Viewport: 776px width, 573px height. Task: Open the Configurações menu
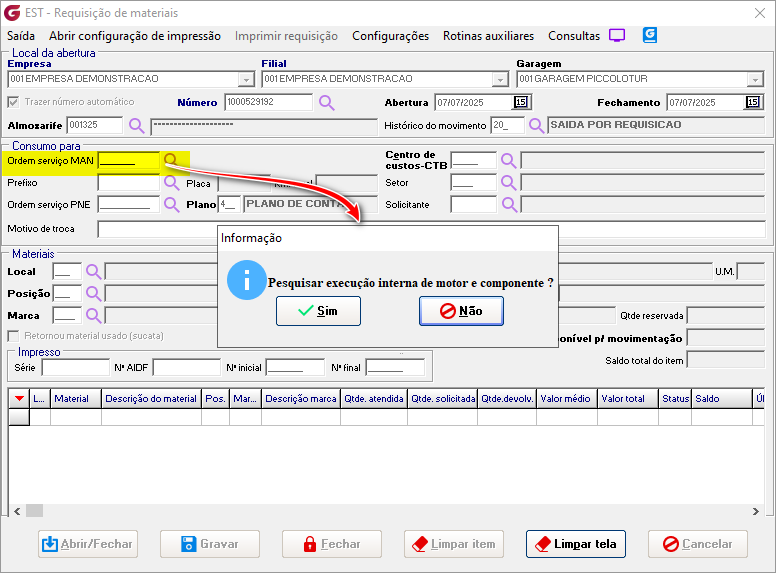coord(390,36)
